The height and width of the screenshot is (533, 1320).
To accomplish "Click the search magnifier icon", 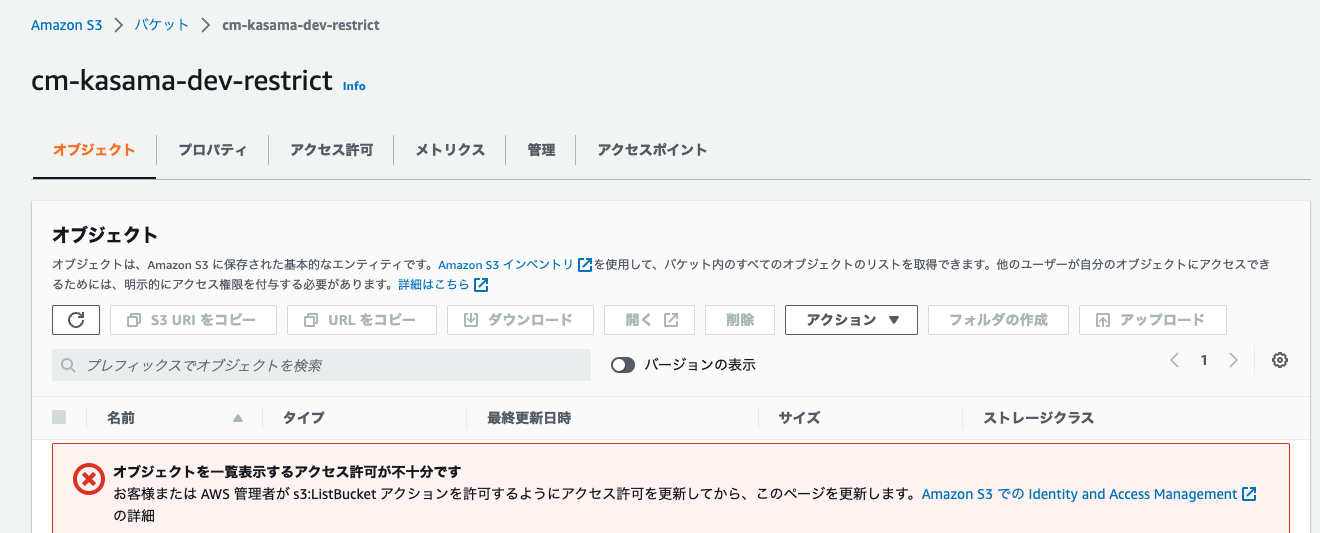I will (x=69, y=366).
